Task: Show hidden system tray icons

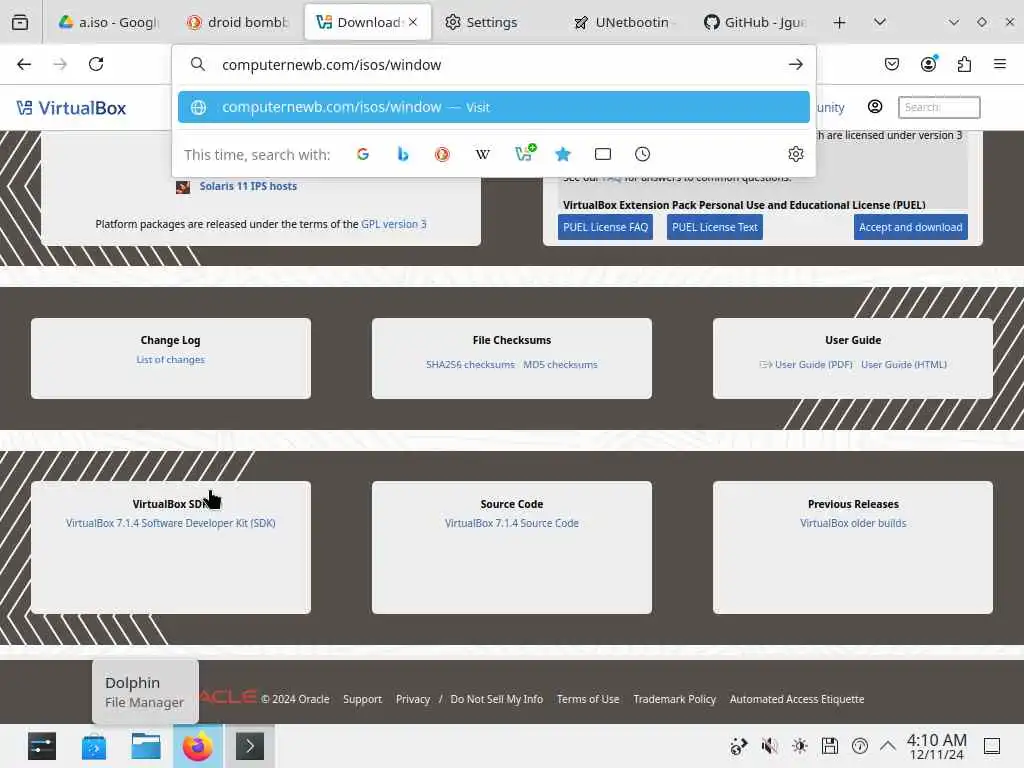Action: pos(888,745)
